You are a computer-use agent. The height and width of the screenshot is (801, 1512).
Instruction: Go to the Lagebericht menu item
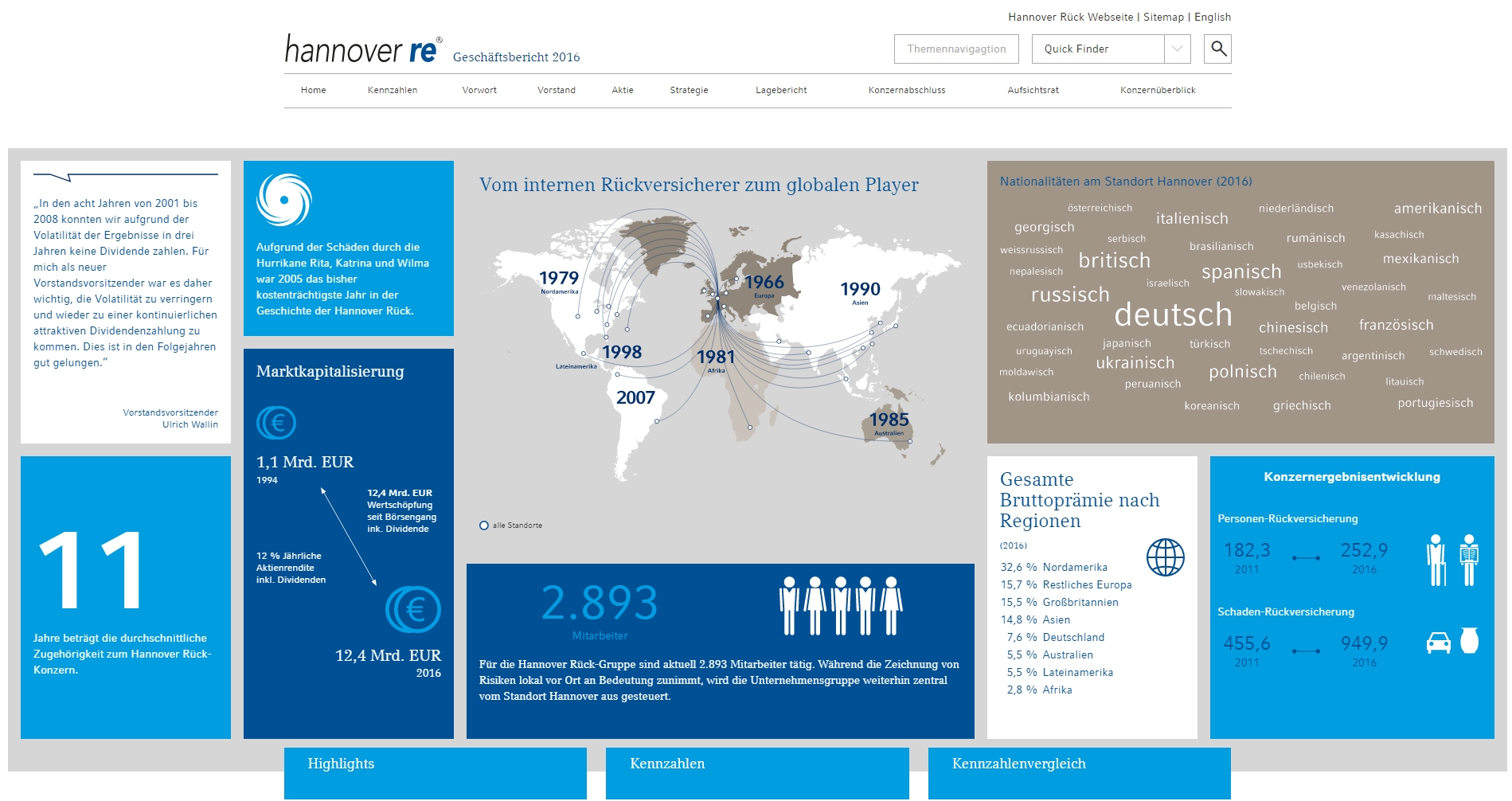point(780,90)
